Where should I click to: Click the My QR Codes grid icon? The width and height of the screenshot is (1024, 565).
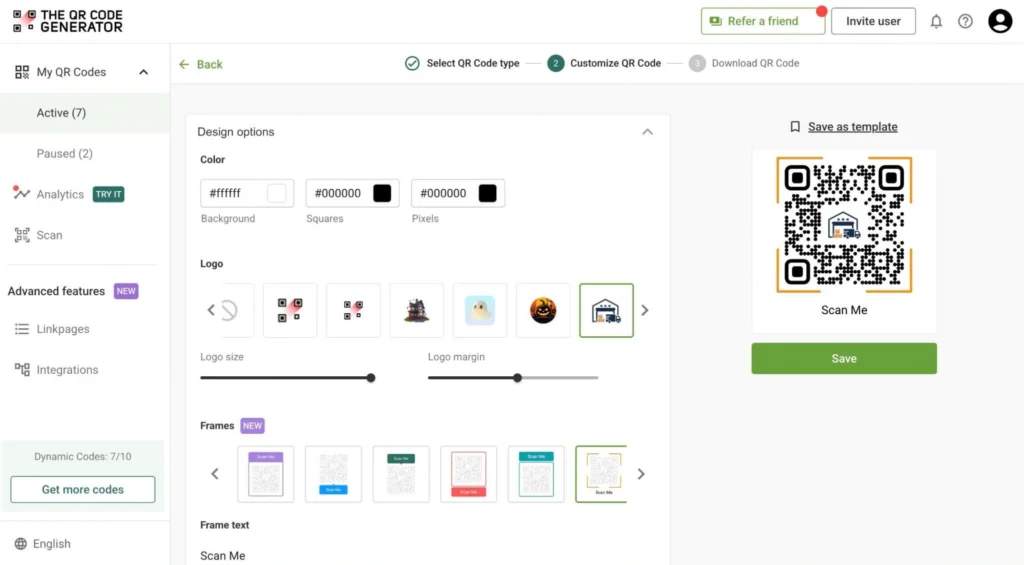[x=22, y=72]
